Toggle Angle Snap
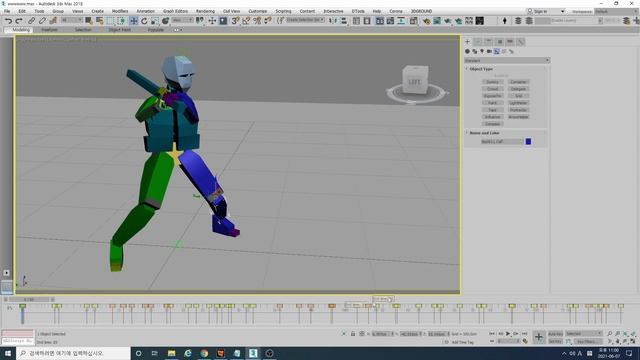640x360 pixels. coord(246,21)
